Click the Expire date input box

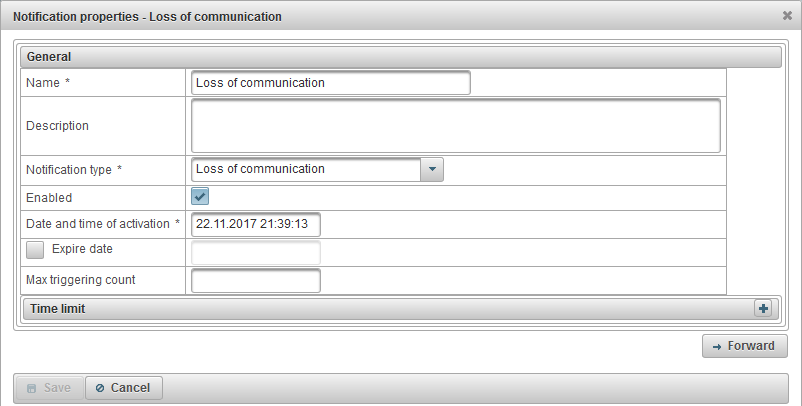tap(255, 252)
